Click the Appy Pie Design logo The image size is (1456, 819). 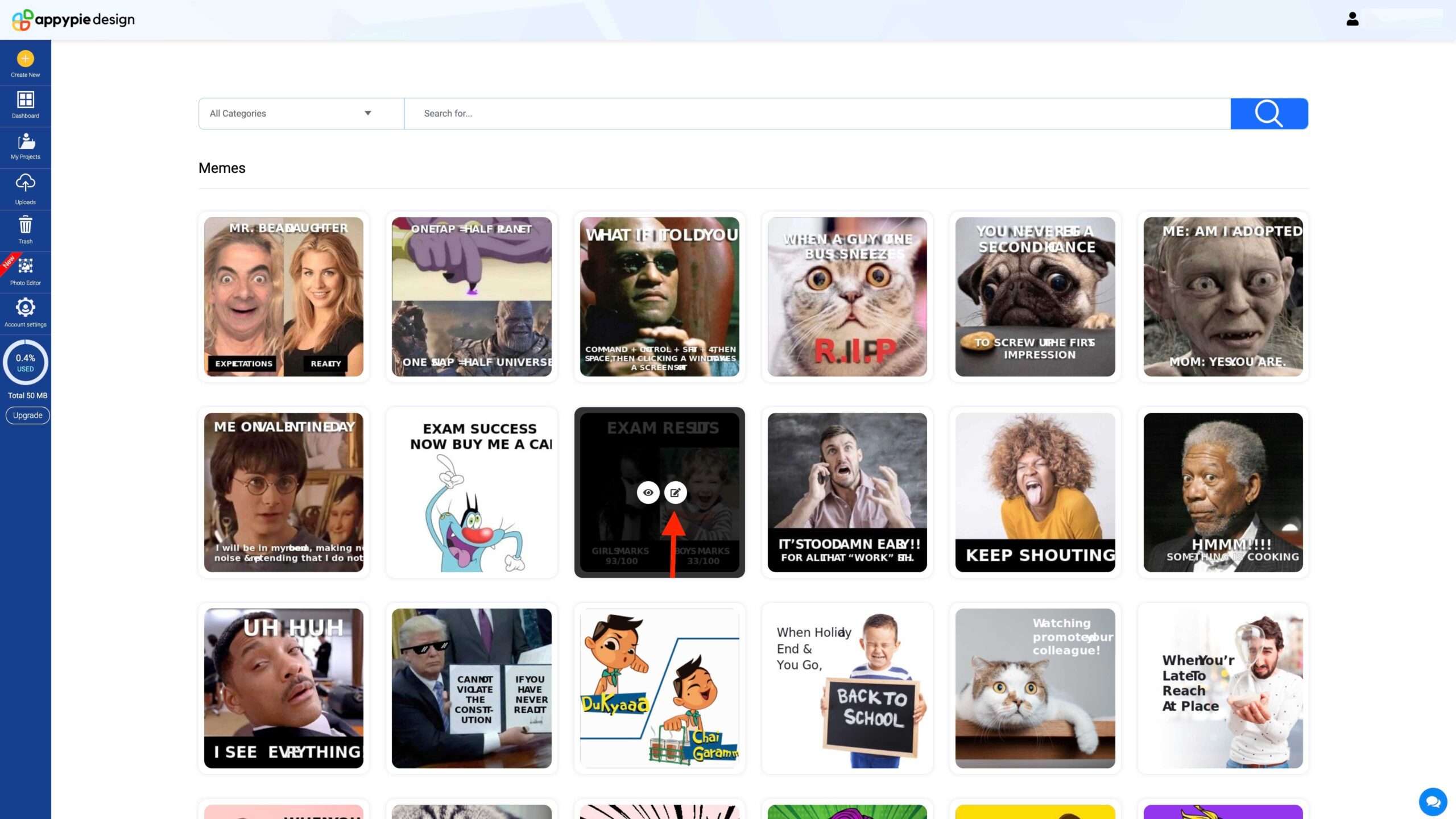(x=73, y=20)
